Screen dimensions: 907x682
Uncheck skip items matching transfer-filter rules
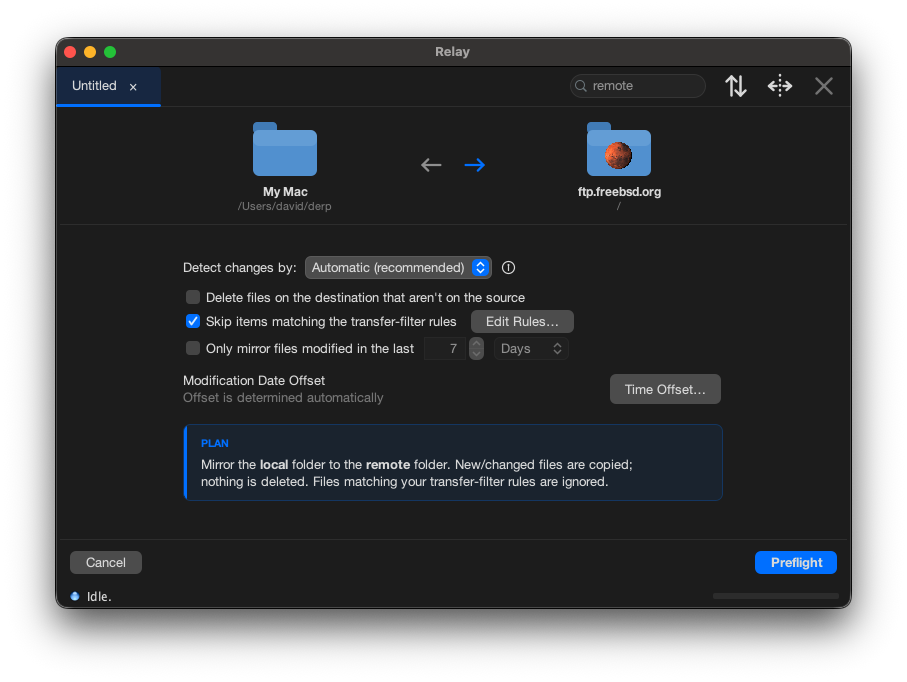(193, 322)
